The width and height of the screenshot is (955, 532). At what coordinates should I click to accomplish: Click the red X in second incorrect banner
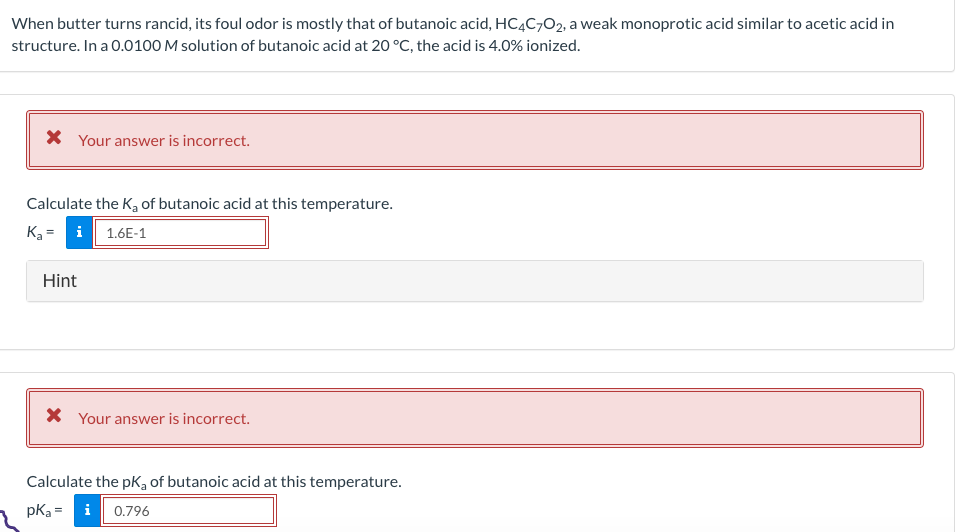[54, 416]
